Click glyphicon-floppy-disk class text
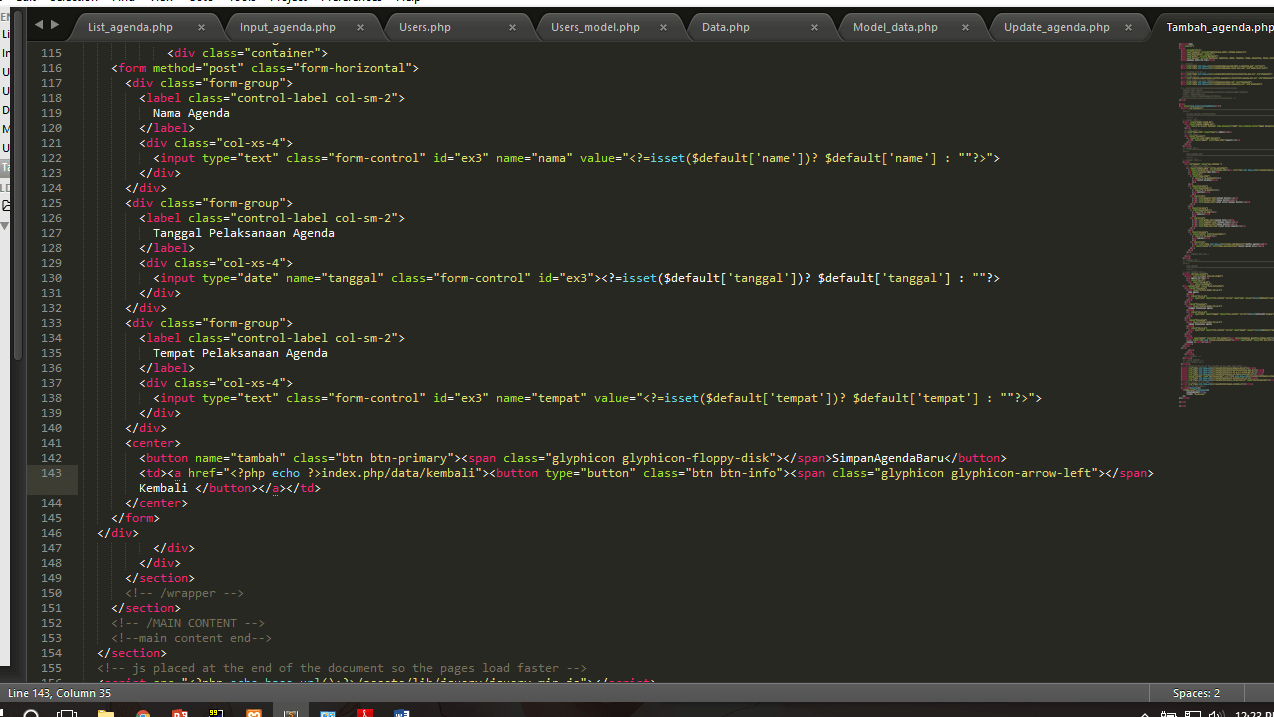The width and height of the screenshot is (1274, 717). click(698, 458)
